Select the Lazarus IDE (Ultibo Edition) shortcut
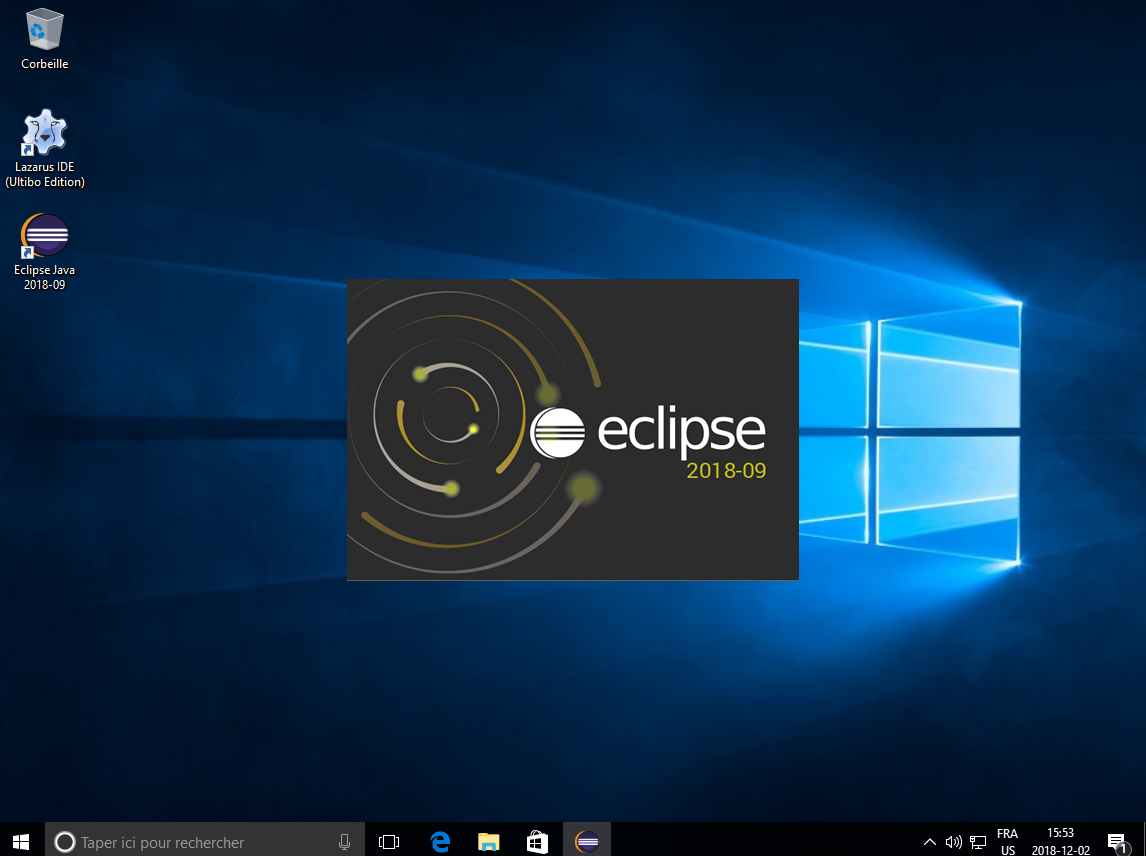This screenshot has height=856, width=1146. click(45, 148)
